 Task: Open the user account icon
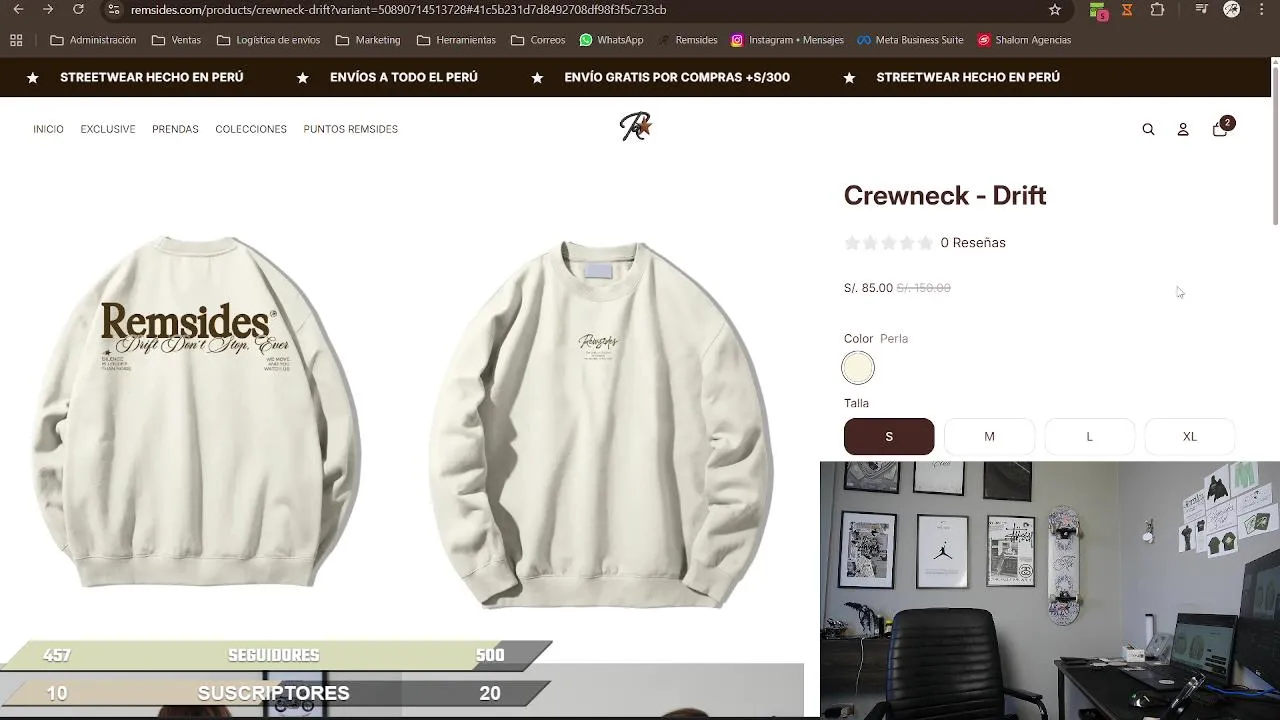(x=1183, y=129)
